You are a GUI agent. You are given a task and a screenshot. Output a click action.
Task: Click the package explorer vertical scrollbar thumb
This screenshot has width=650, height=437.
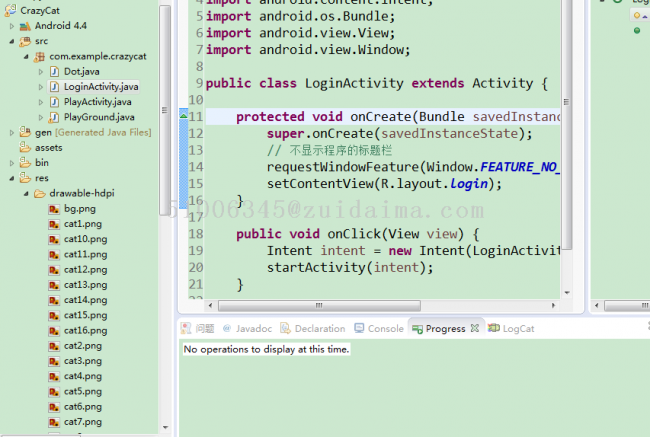pos(165,110)
